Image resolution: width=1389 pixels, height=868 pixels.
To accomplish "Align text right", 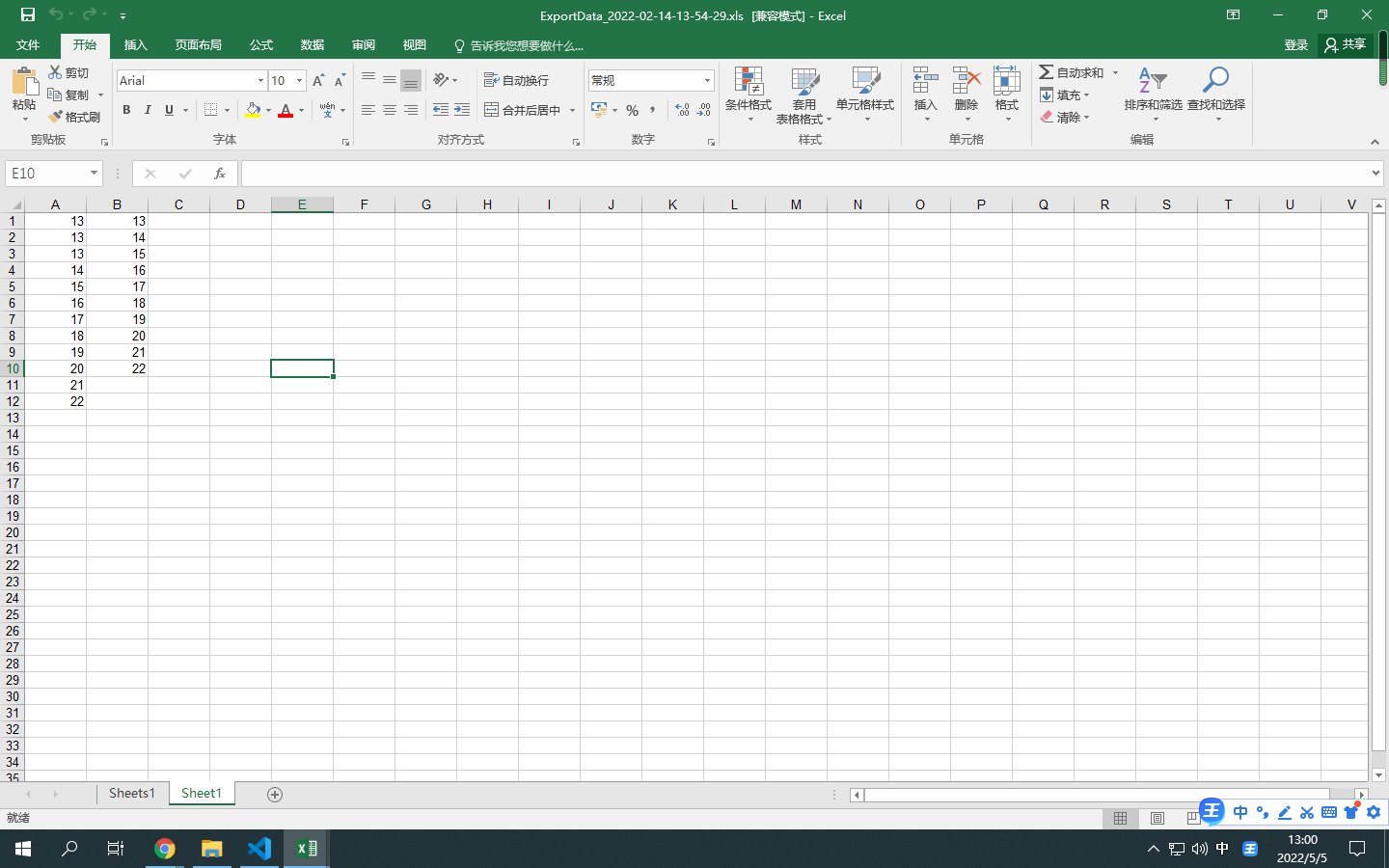I will click(x=411, y=110).
